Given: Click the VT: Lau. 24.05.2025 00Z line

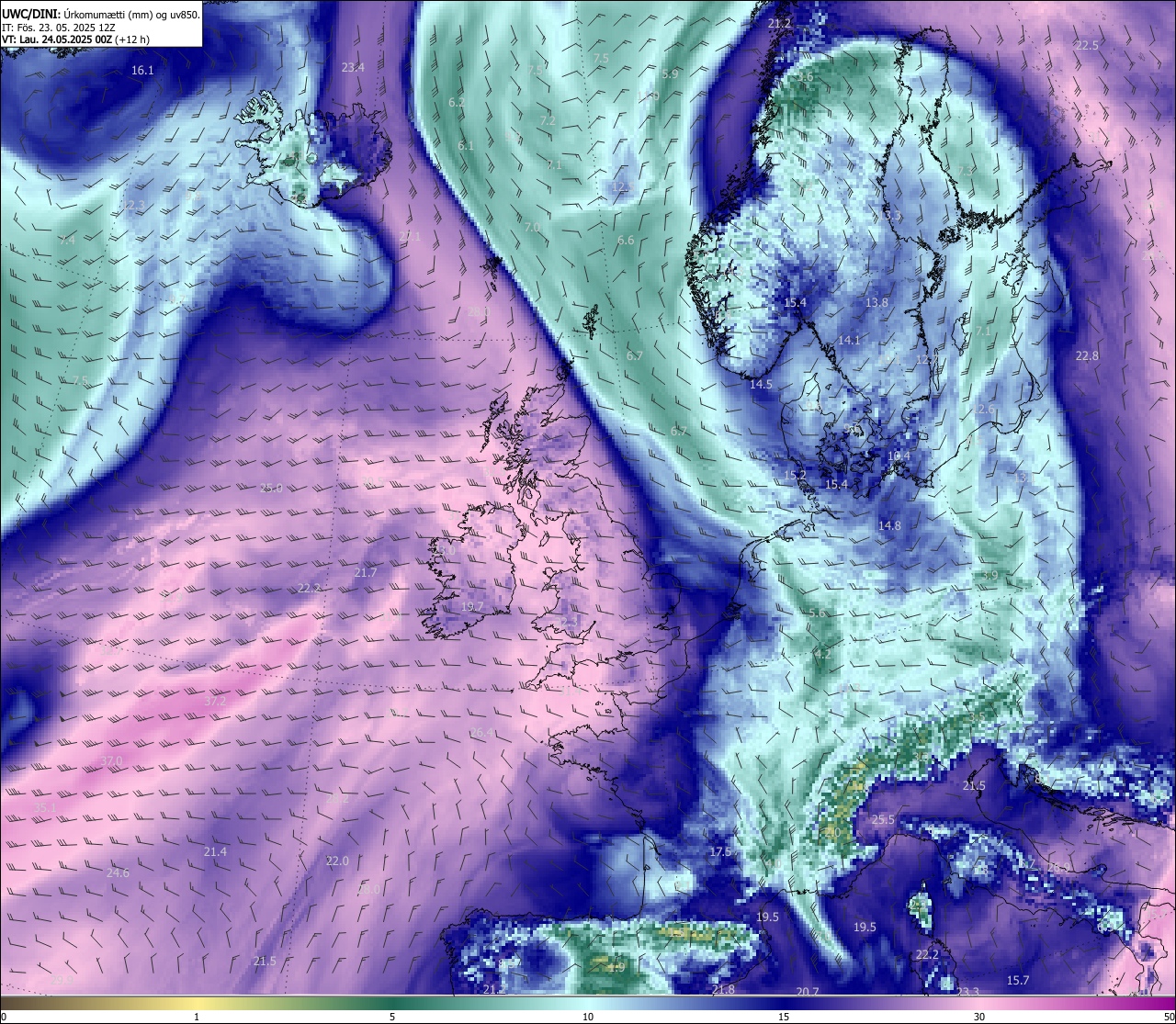Looking at the screenshot, I should point(75,39).
